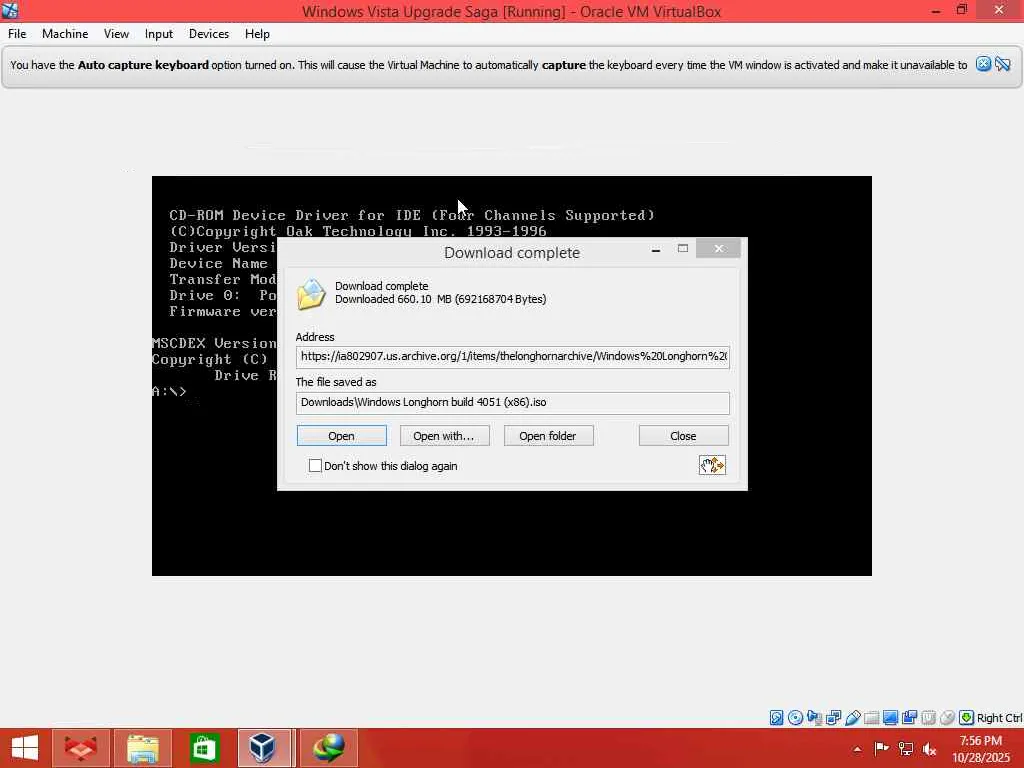This screenshot has height=768, width=1024.
Task: Click the hard disk activity status icon
Action: (x=776, y=718)
